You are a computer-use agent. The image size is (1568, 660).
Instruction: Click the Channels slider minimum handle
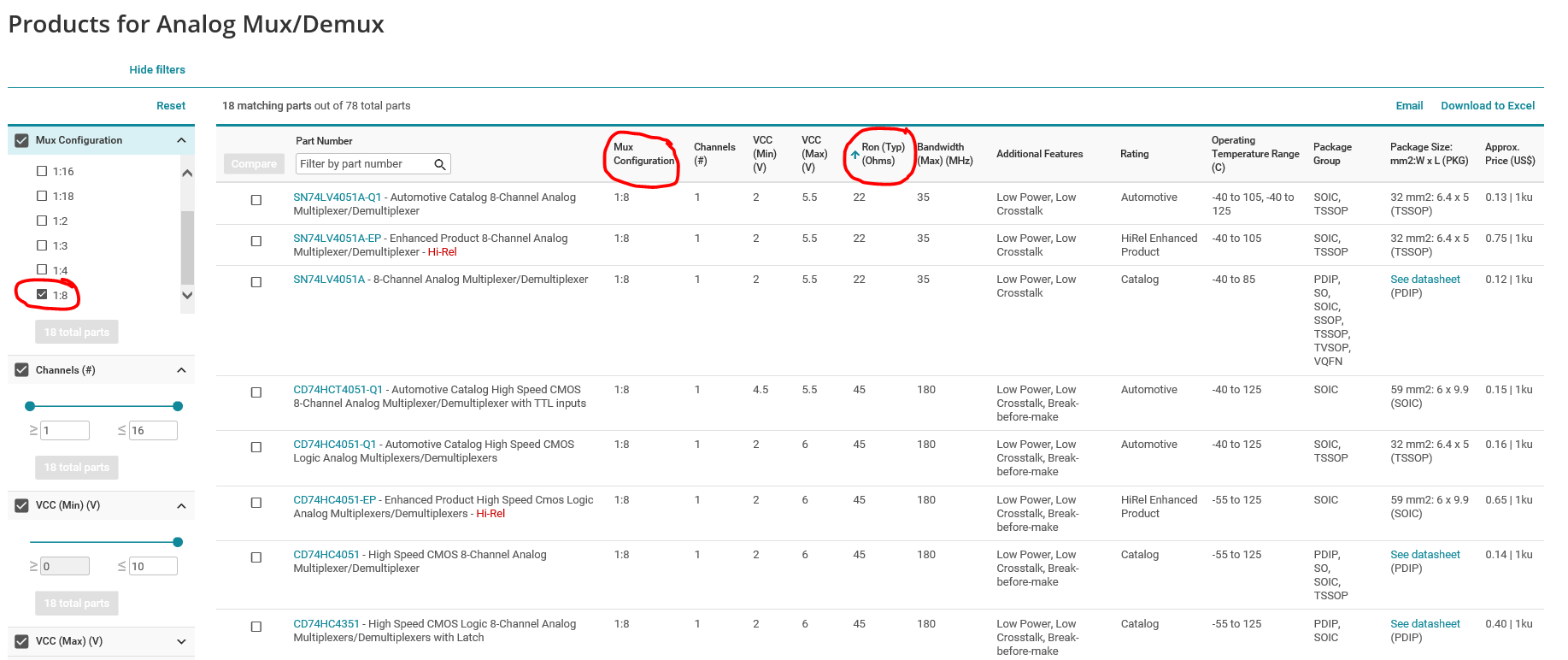30,406
